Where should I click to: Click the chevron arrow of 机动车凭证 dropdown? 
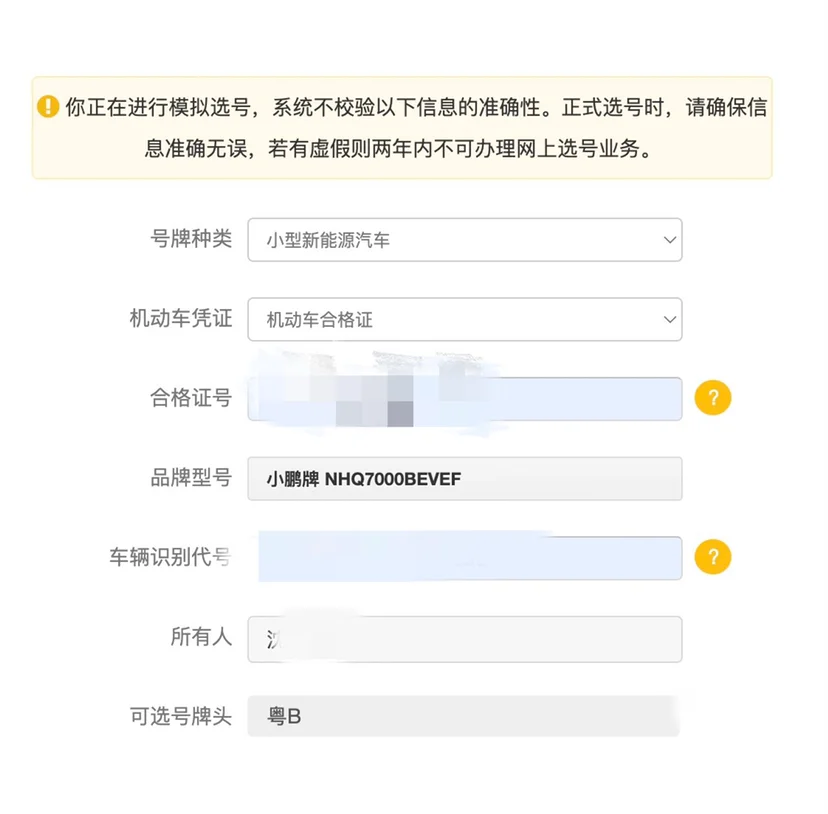670,320
